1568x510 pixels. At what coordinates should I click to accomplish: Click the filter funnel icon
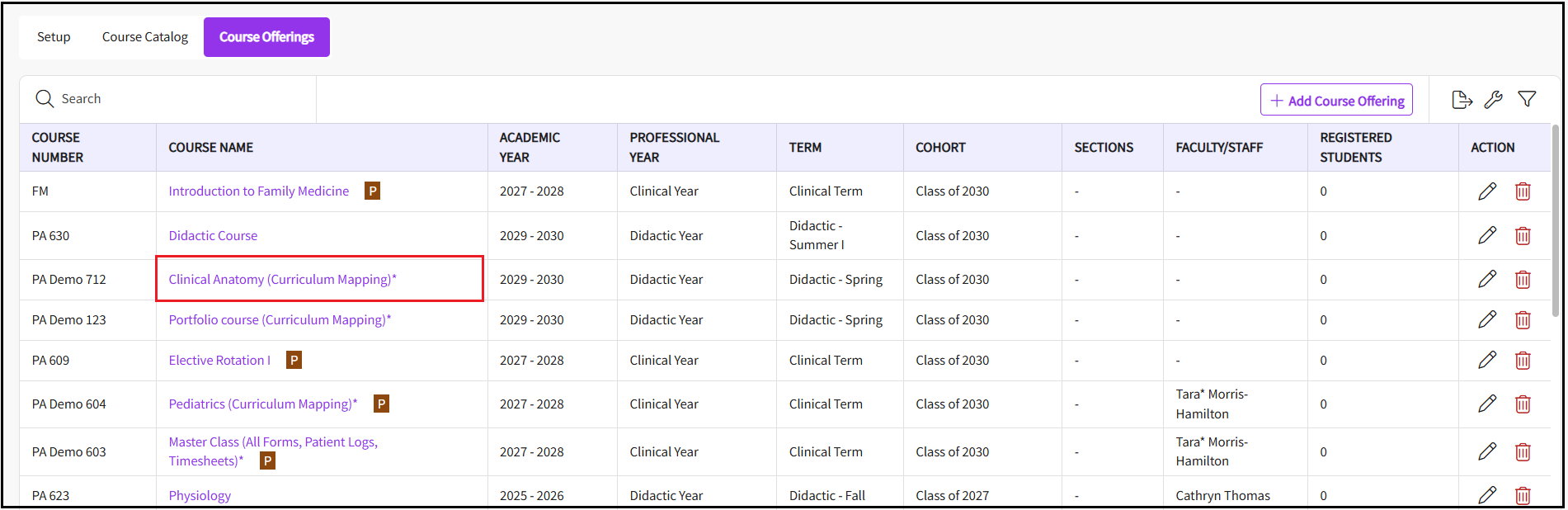pyautogui.click(x=1527, y=99)
